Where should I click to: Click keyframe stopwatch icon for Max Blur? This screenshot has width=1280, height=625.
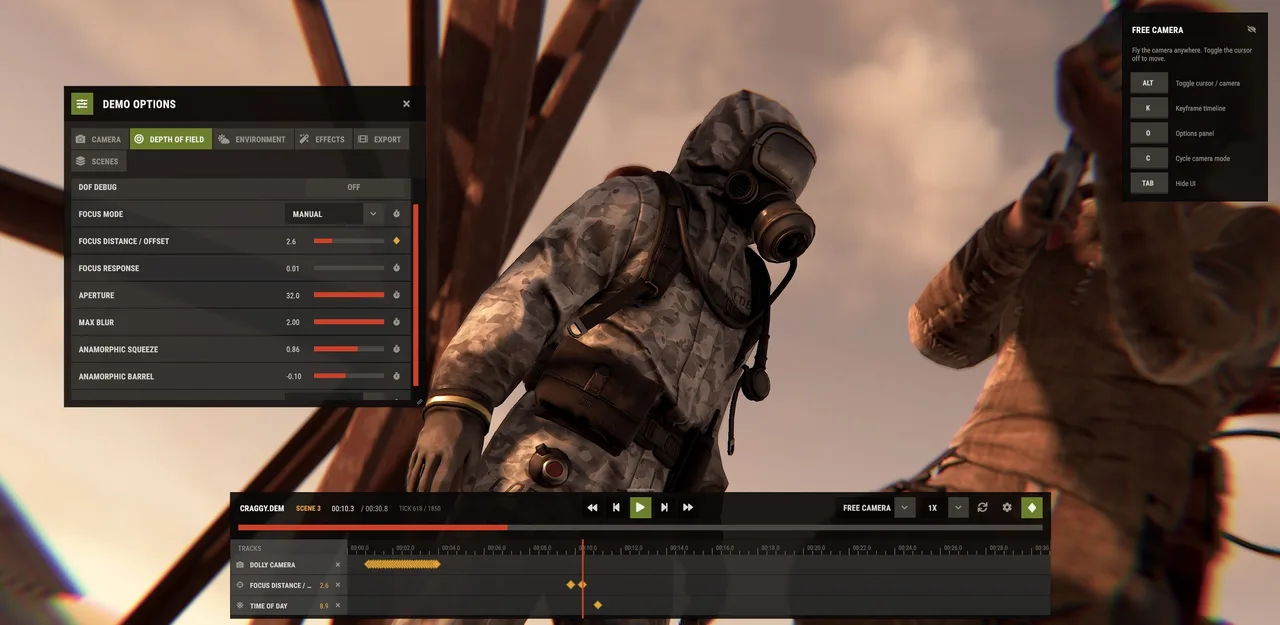397,322
